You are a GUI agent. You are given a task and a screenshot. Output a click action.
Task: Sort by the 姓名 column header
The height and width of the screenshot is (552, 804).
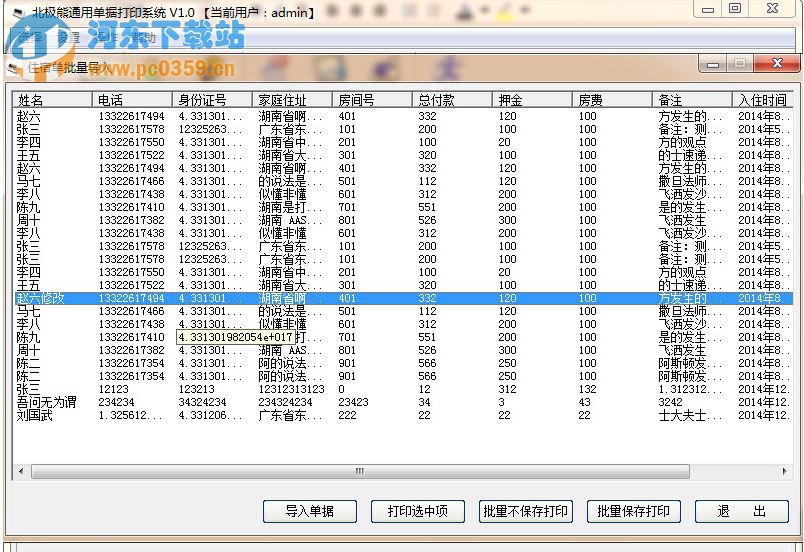click(x=52, y=99)
